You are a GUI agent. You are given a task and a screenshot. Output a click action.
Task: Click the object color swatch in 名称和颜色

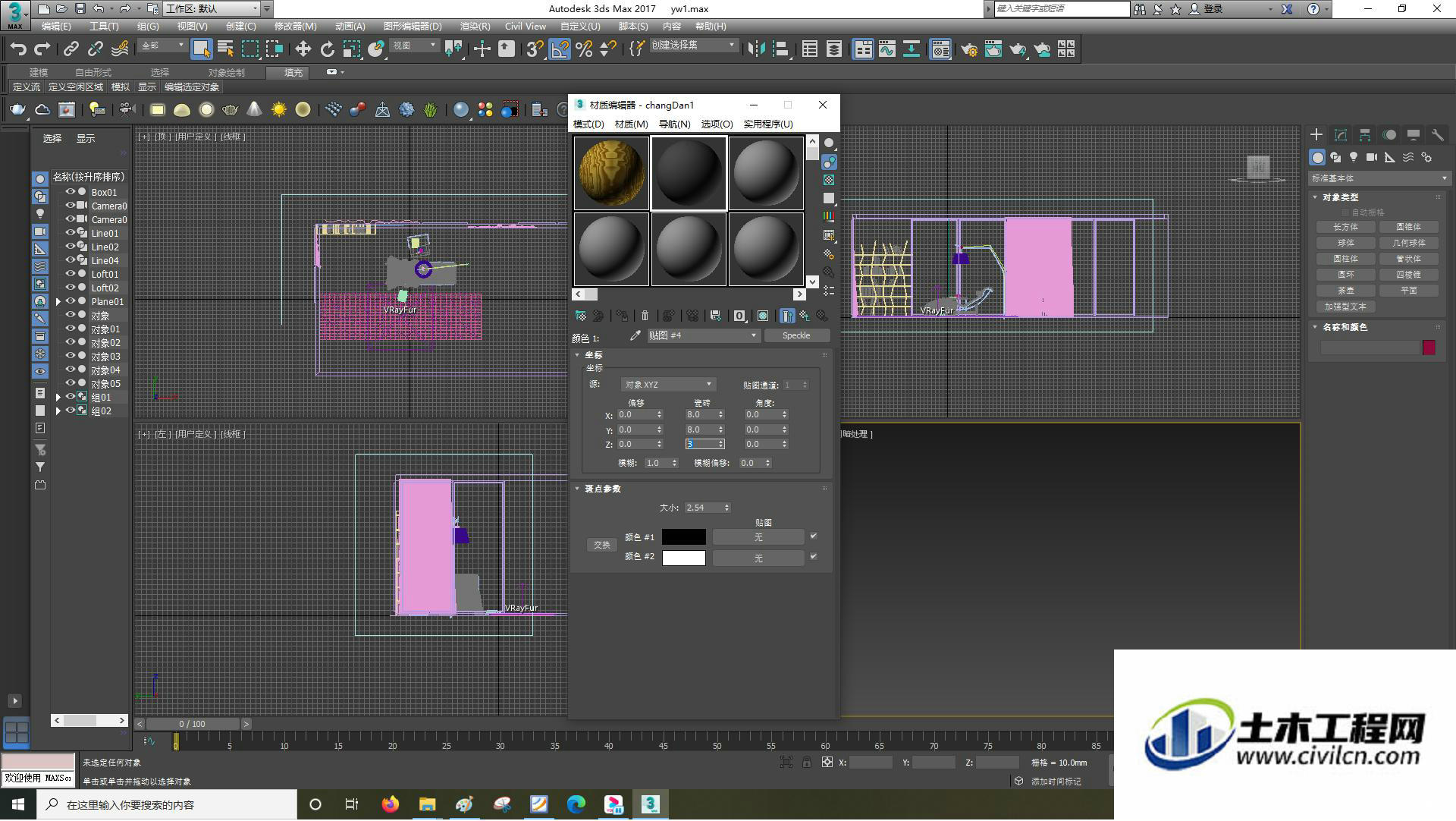[x=1429, y=348]
